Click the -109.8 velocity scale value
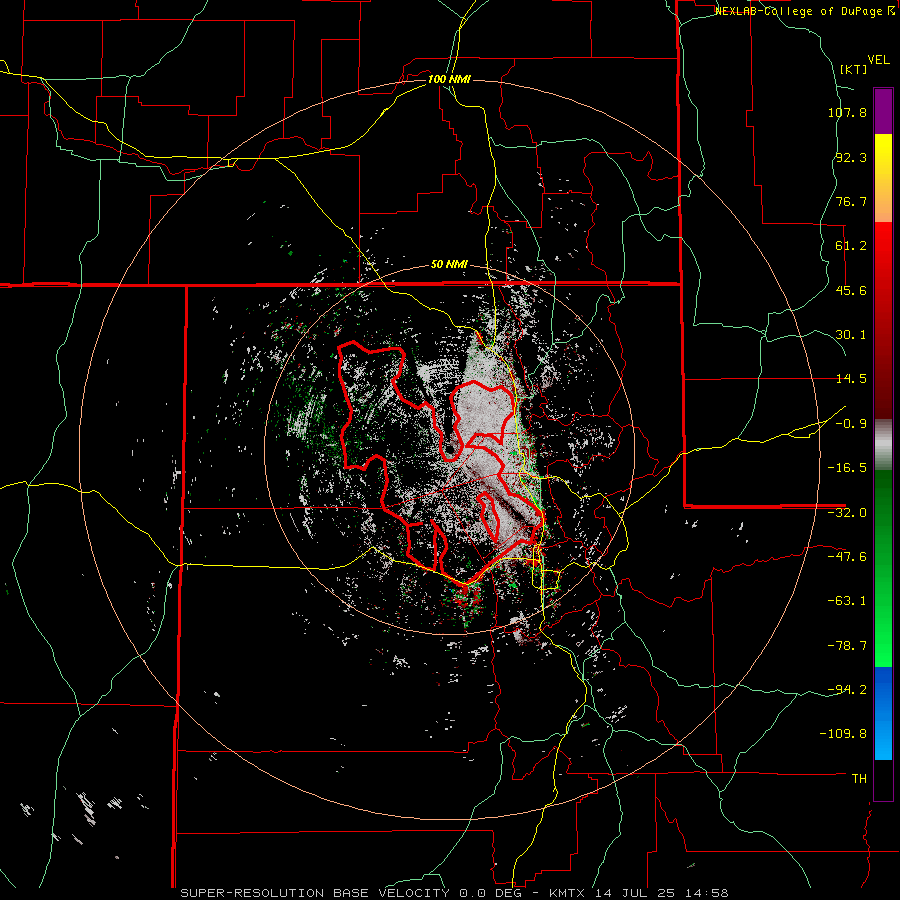 843,734
